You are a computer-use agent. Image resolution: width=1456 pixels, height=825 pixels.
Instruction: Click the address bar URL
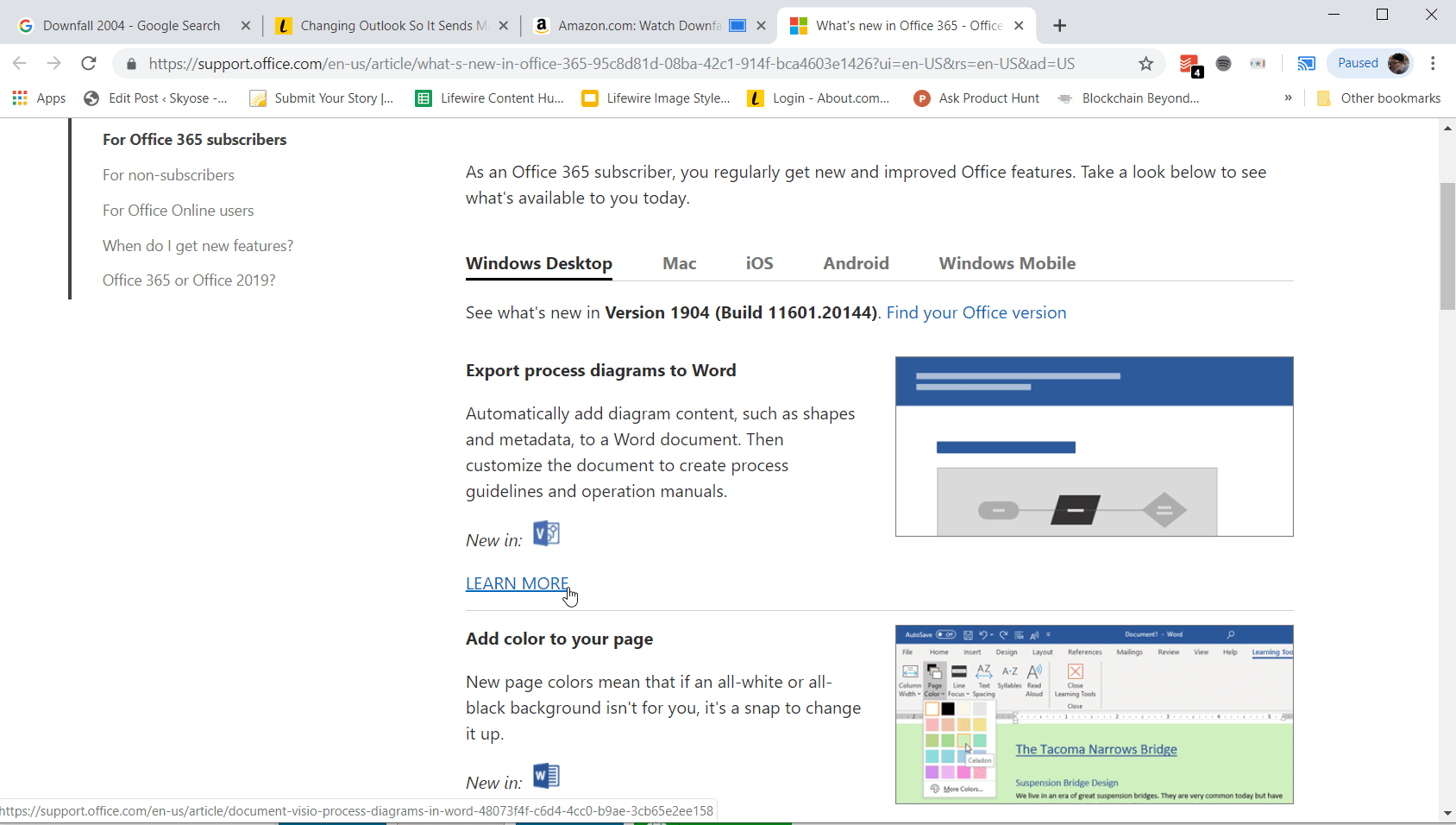[612, 63]
